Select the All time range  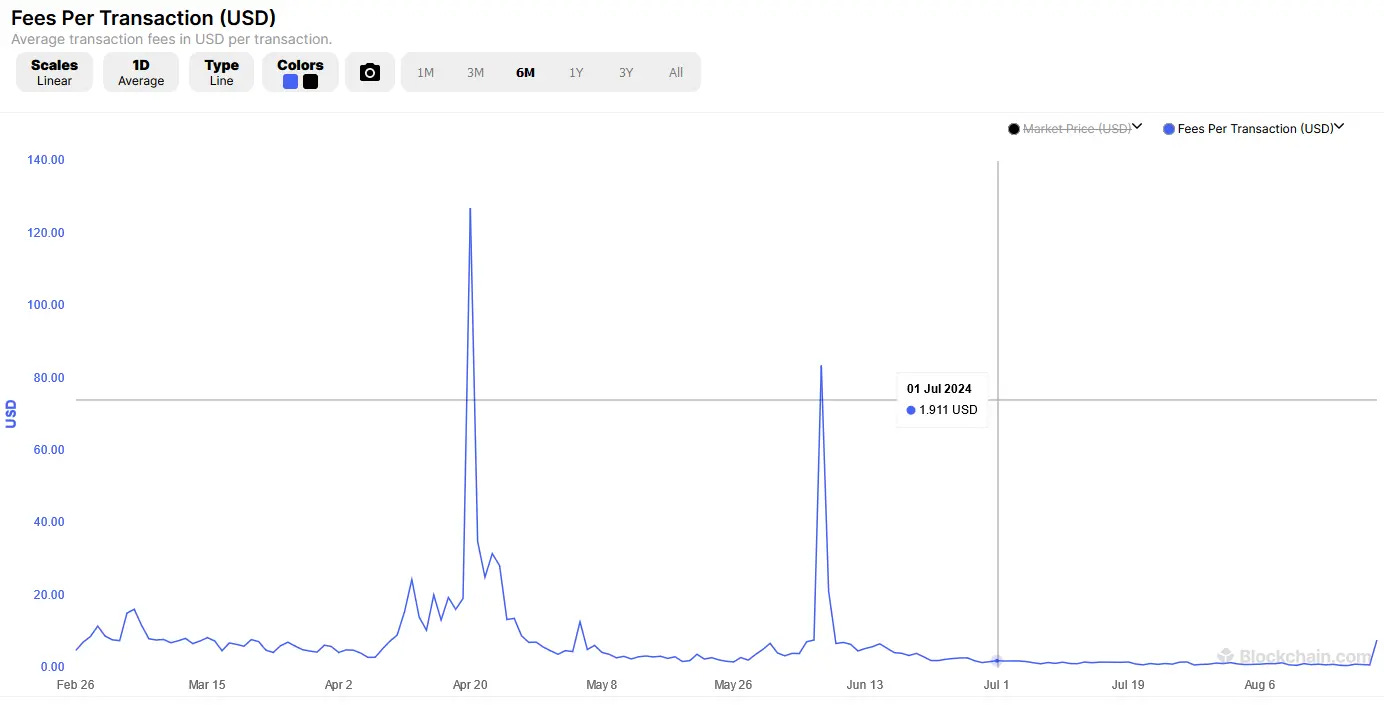(x=676, y=72)
